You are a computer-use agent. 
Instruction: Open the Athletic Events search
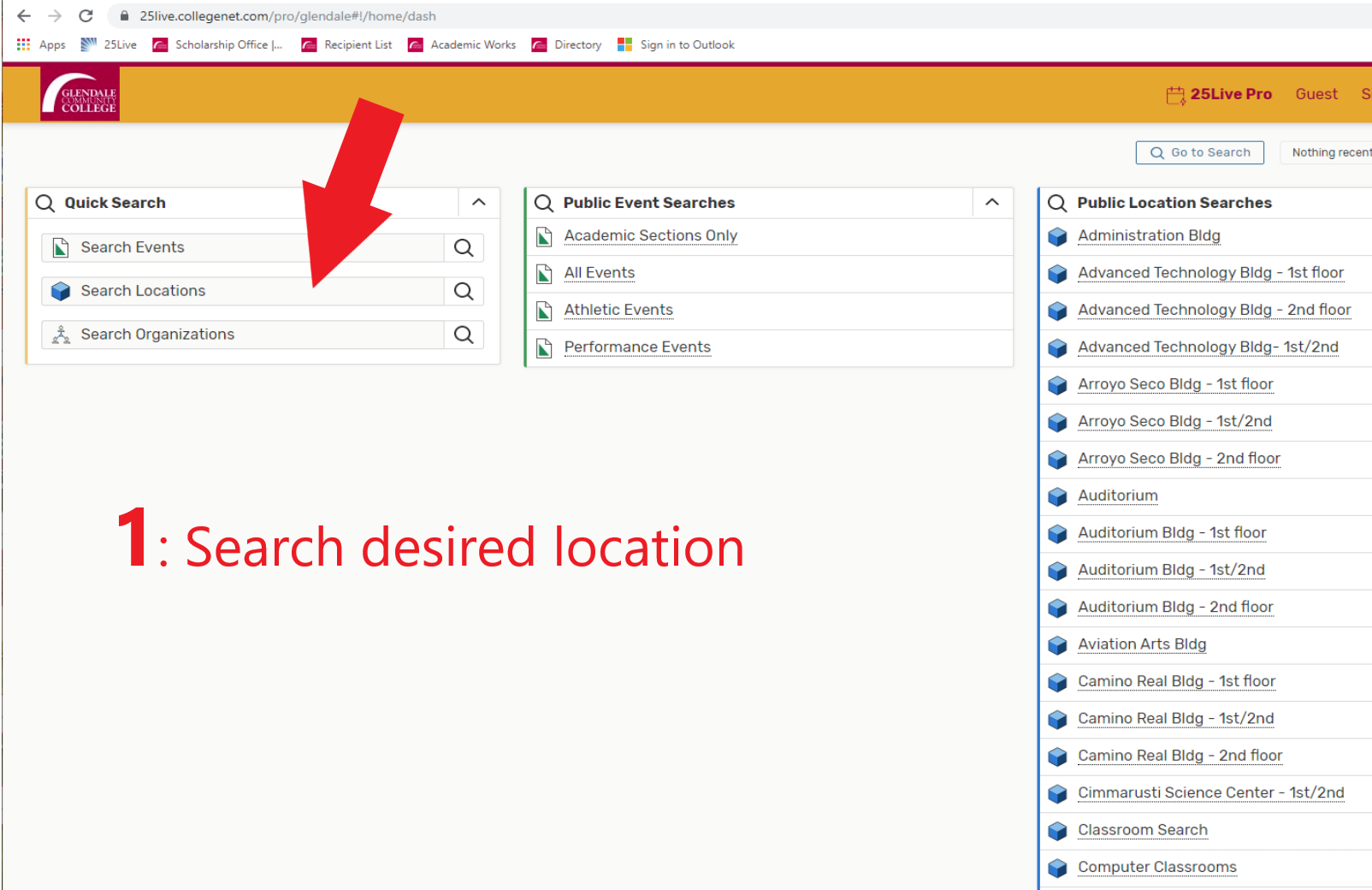(618, 310)
